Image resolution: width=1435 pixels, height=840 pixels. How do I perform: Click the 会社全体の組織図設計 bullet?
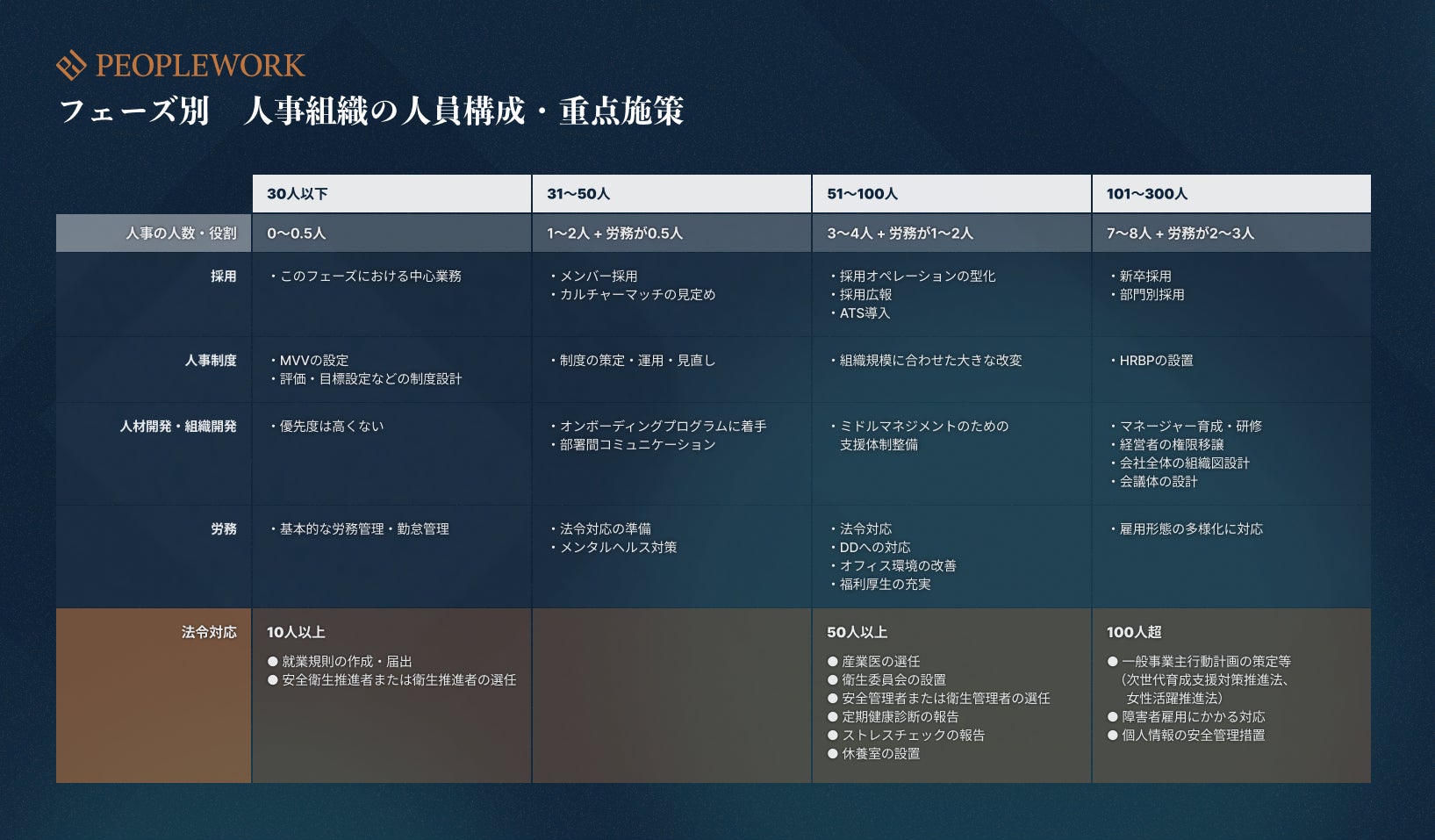(x=1178, y=463)
